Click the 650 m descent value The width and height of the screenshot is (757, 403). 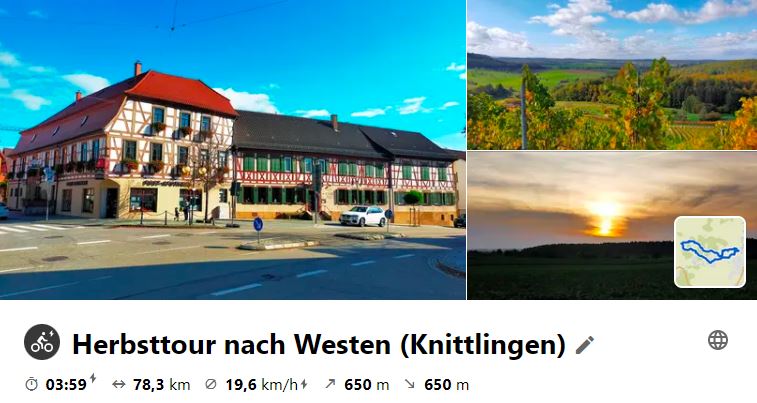446,385
